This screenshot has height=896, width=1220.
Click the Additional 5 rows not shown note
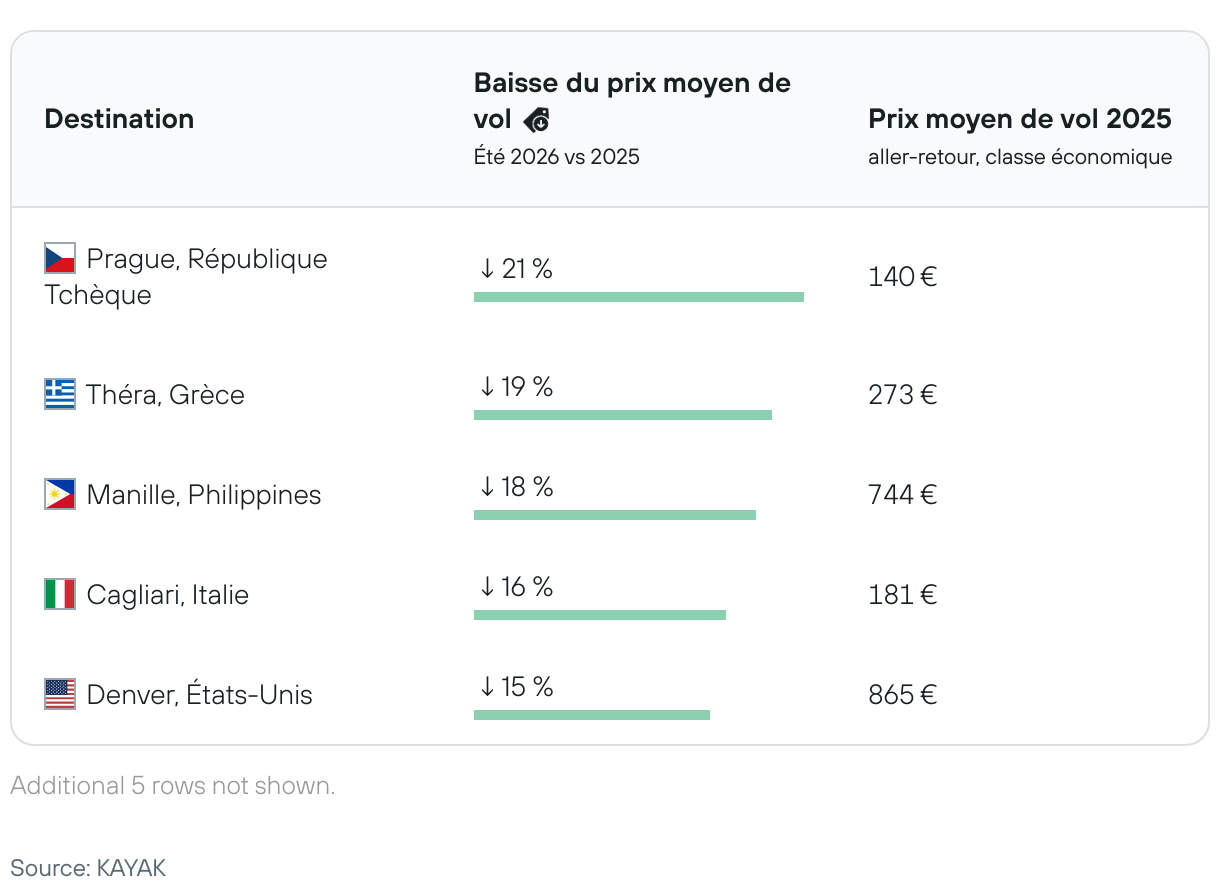coord(173,786)
